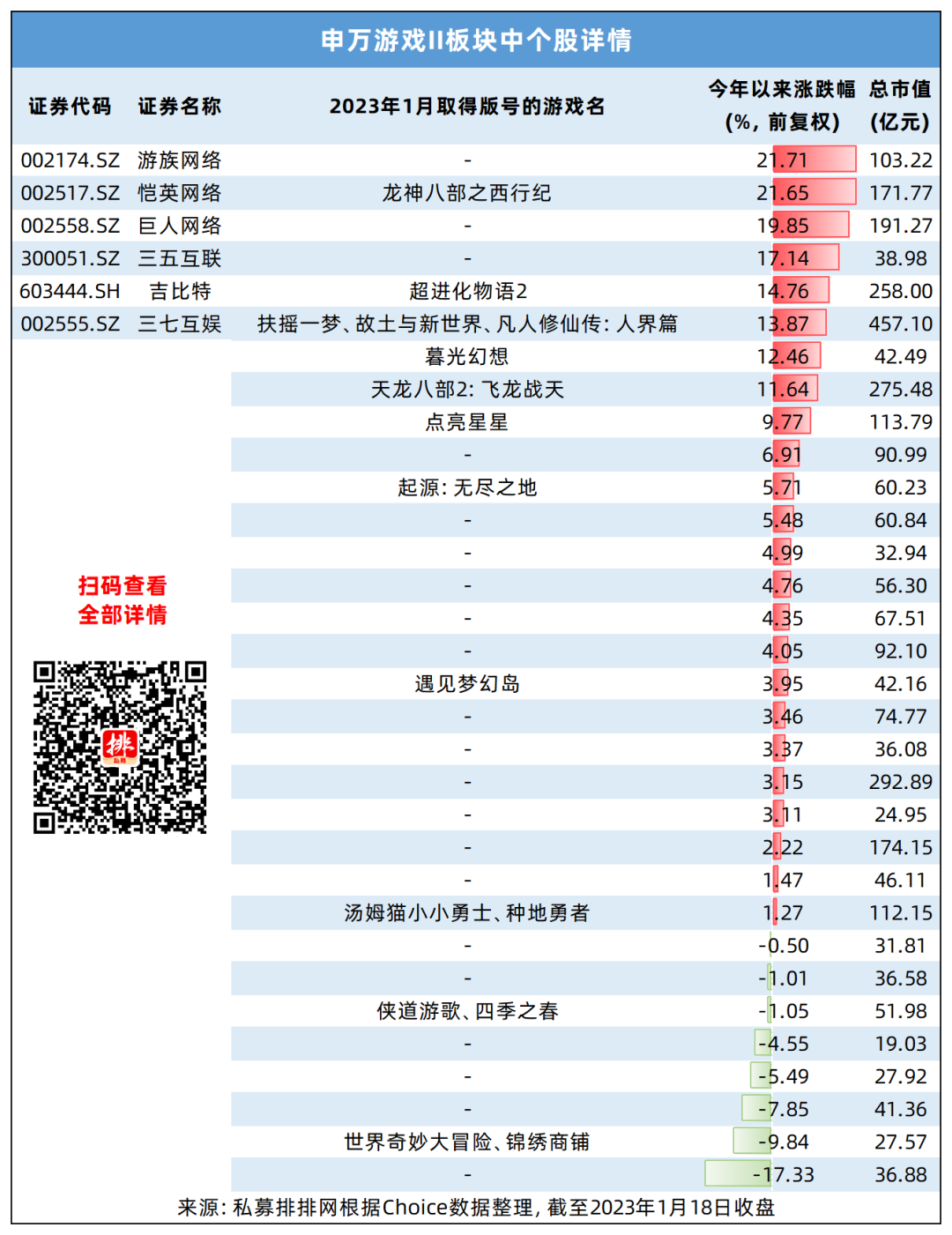Select the stock name '吉比特'

pos(180,291)
